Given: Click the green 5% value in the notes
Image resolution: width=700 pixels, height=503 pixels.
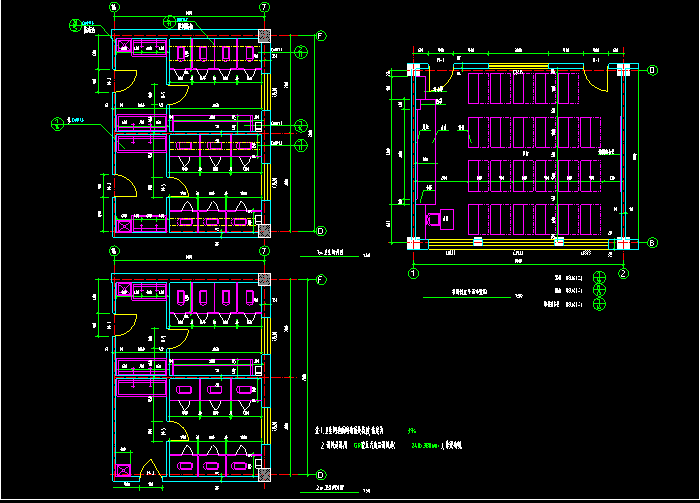Looking at the screenshot, I should [411, 431].
